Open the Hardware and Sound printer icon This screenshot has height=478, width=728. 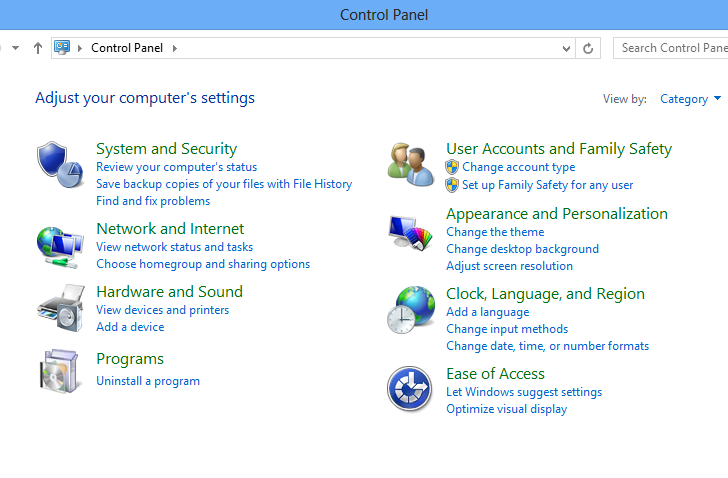(61, 308)
